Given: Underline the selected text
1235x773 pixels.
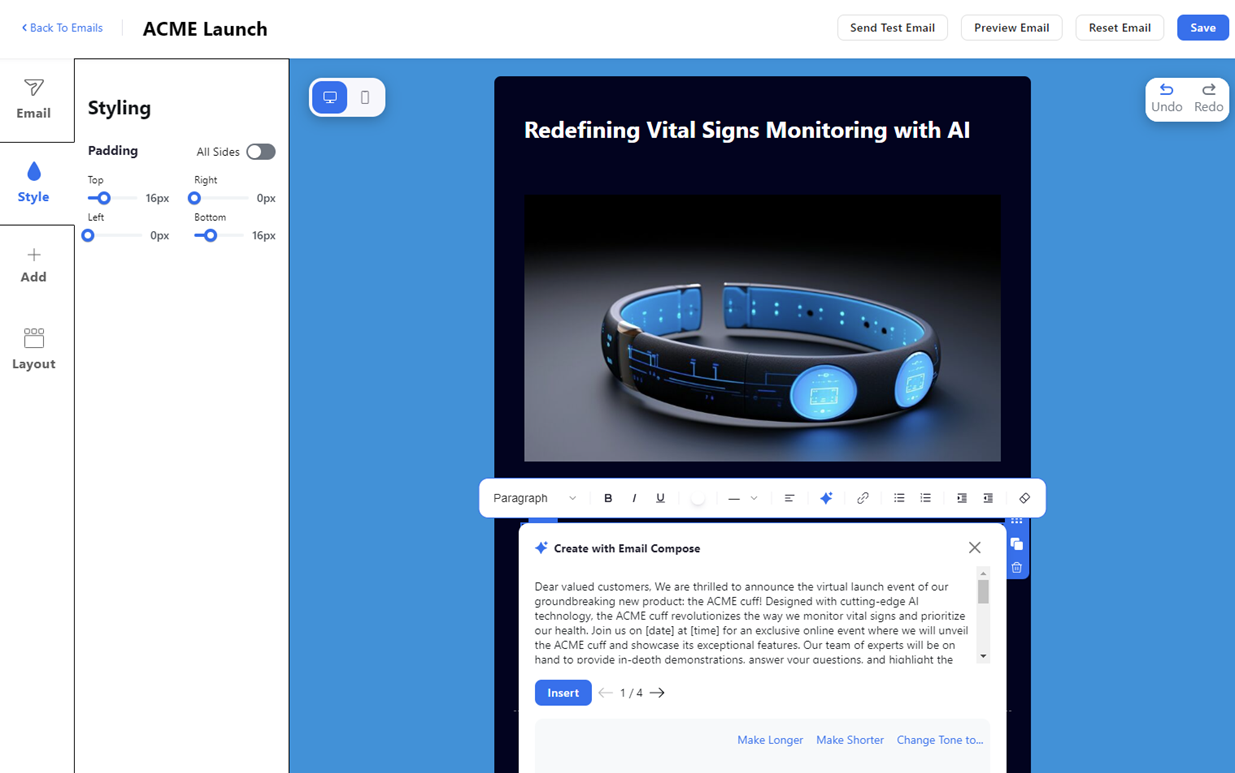Looking at the screenshot, I should coord(660,498).
